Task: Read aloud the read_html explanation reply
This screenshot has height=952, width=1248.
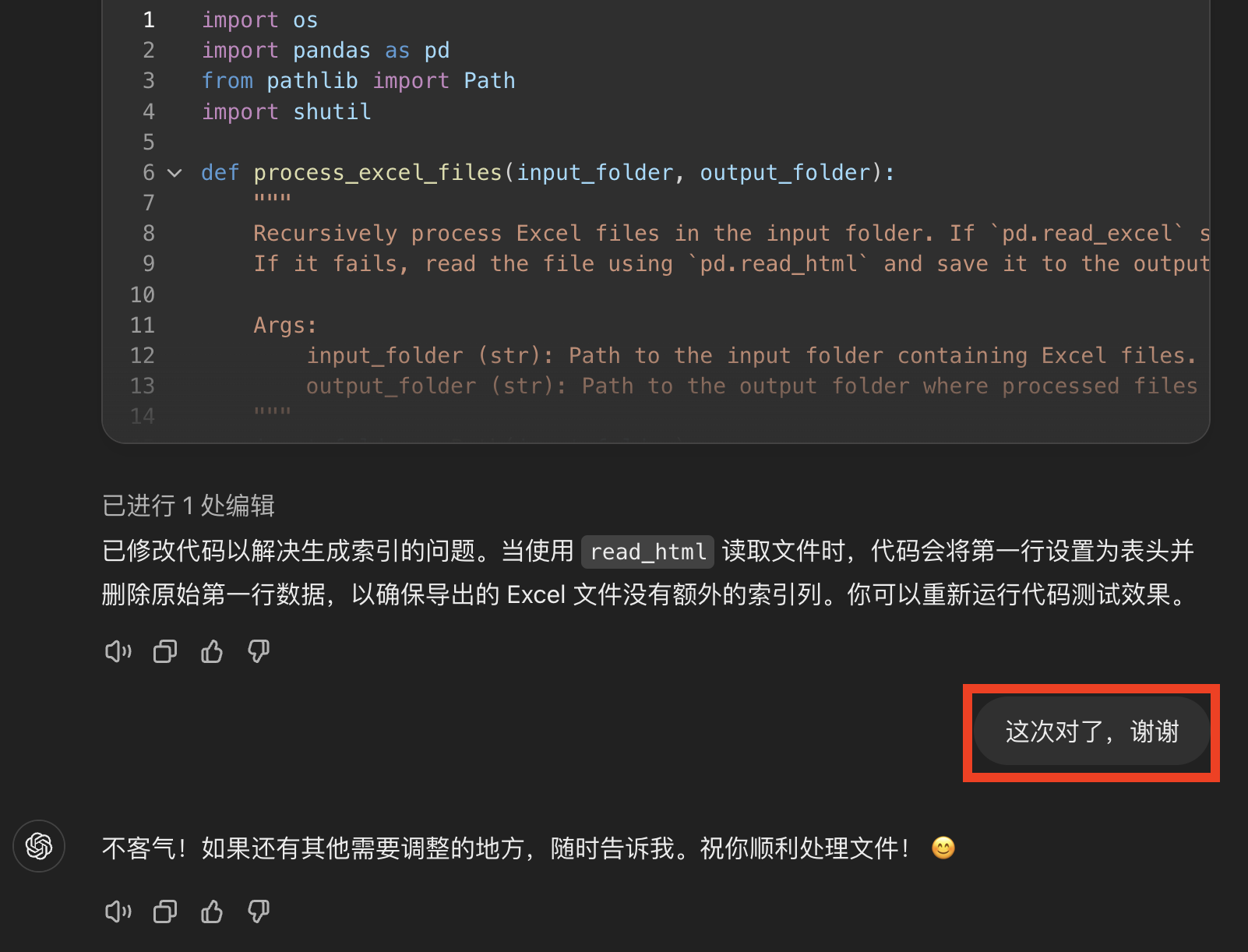Action: (x=118, y=651)
